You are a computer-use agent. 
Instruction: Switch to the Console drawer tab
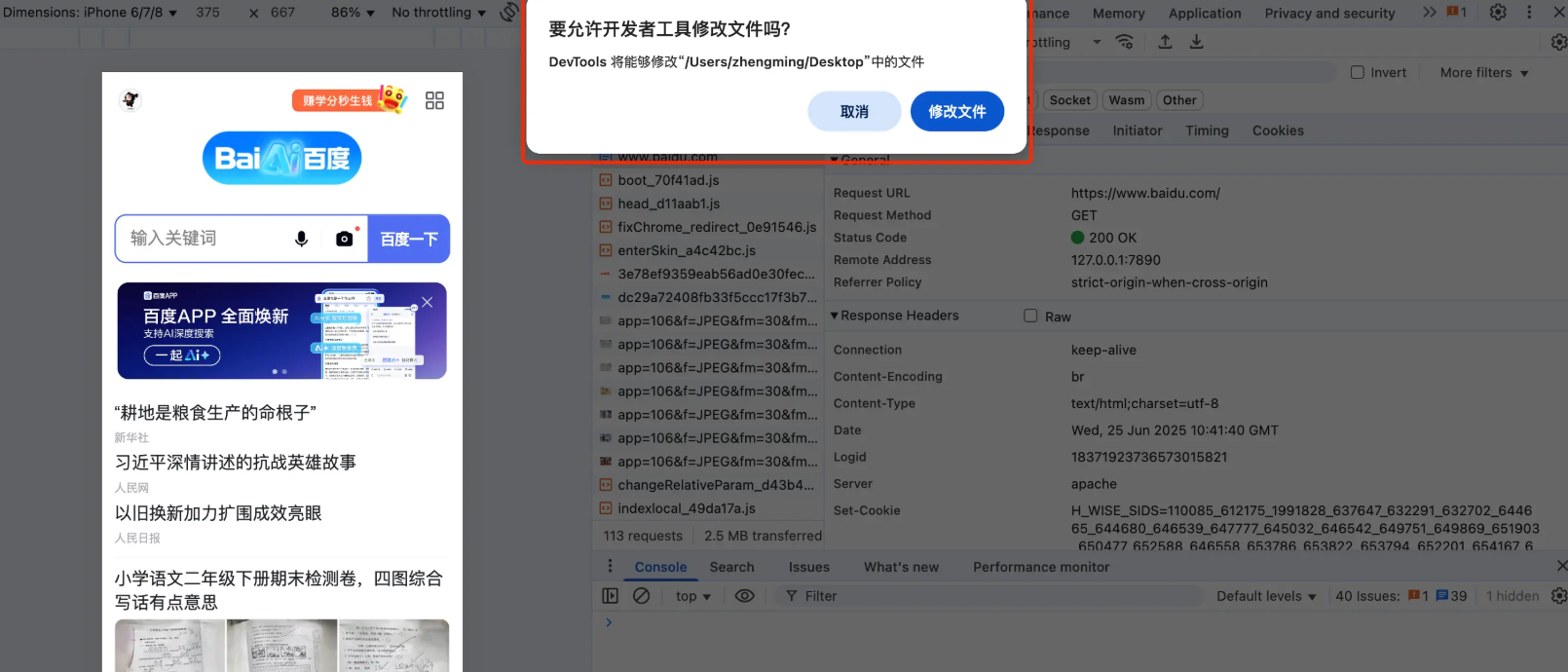point(660,567)
